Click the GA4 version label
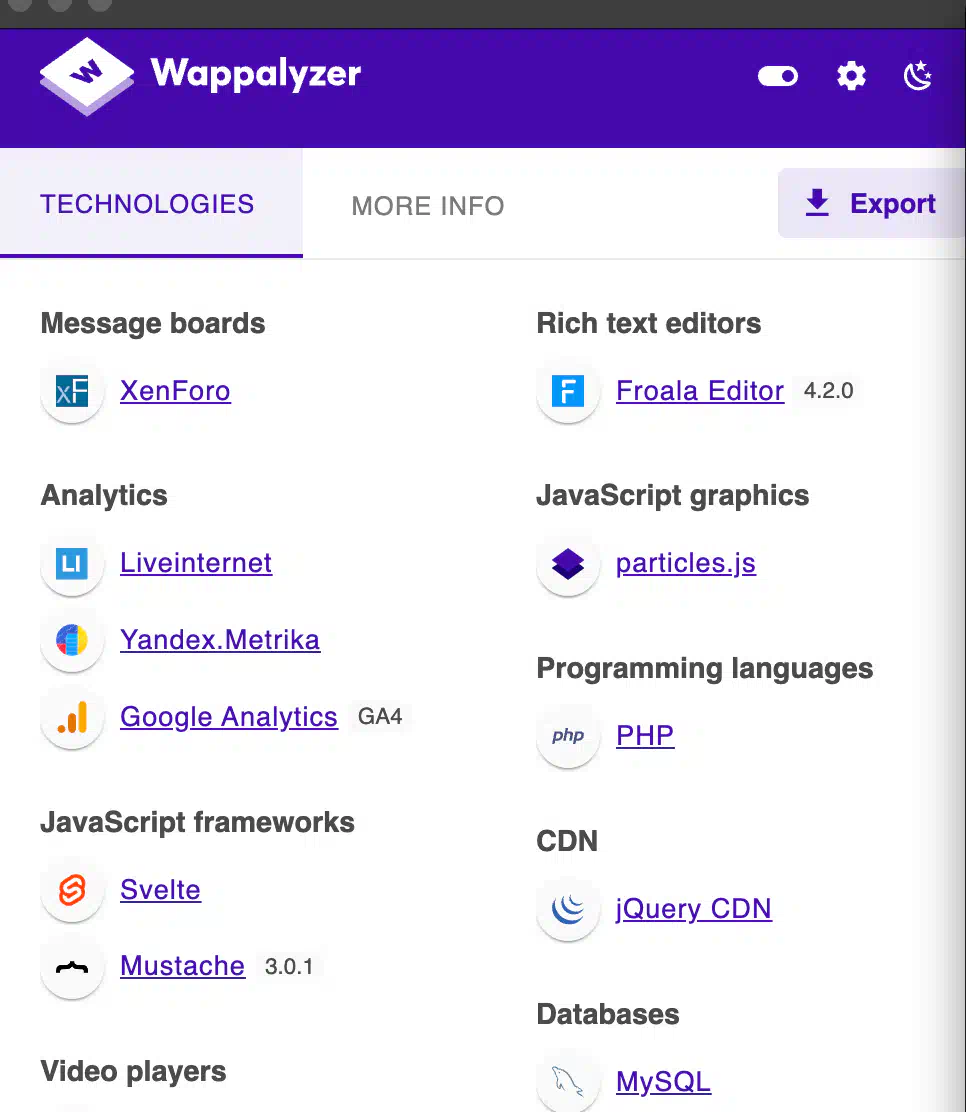 coord(380,717)
